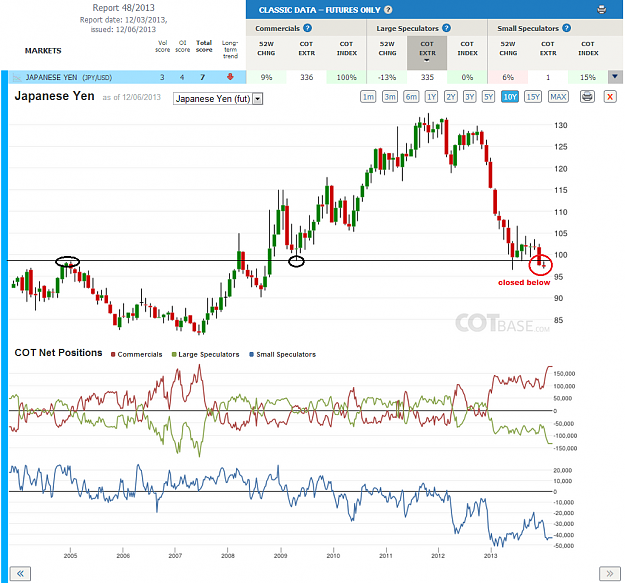The width and height of the screenshot is (625, 583).
Task: Toggle the Commercials series in the legend
Action: click(x=136, y=354)
